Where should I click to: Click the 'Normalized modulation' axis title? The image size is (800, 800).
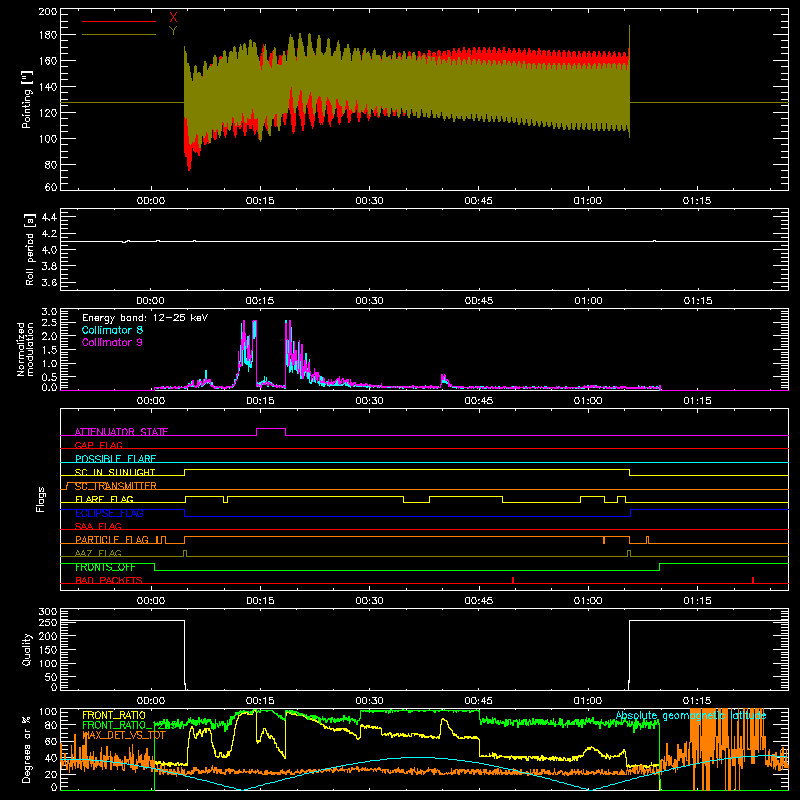[x=25, y=349]
